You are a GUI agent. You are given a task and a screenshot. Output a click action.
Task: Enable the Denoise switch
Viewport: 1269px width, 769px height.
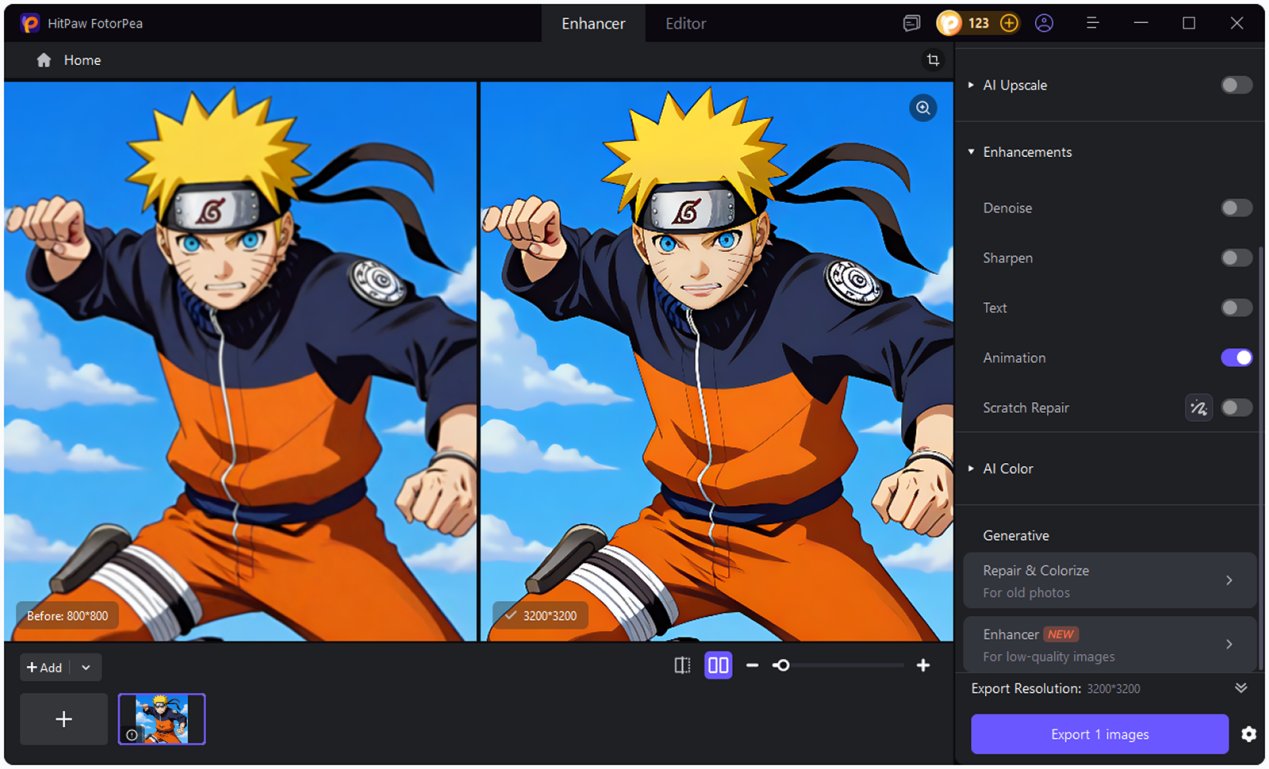(x=1237, y=208)
